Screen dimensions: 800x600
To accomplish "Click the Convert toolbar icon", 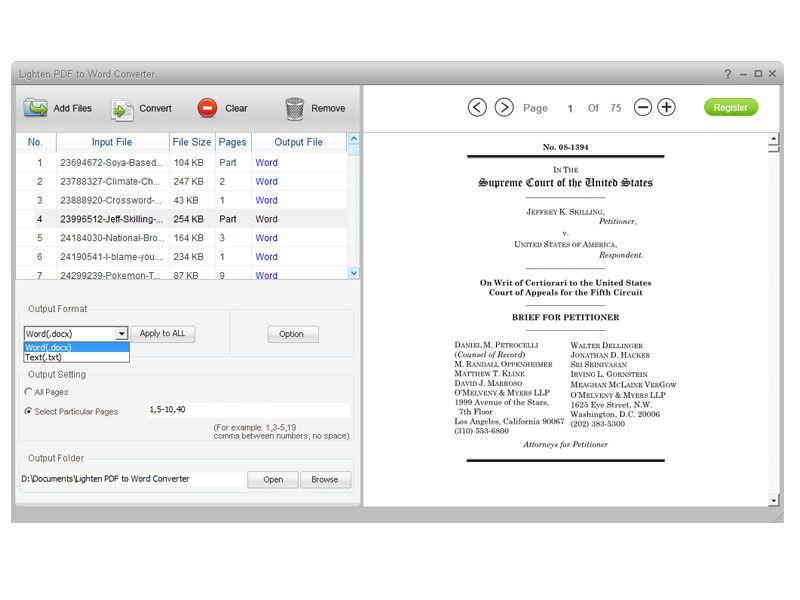I will coord(122,108).
